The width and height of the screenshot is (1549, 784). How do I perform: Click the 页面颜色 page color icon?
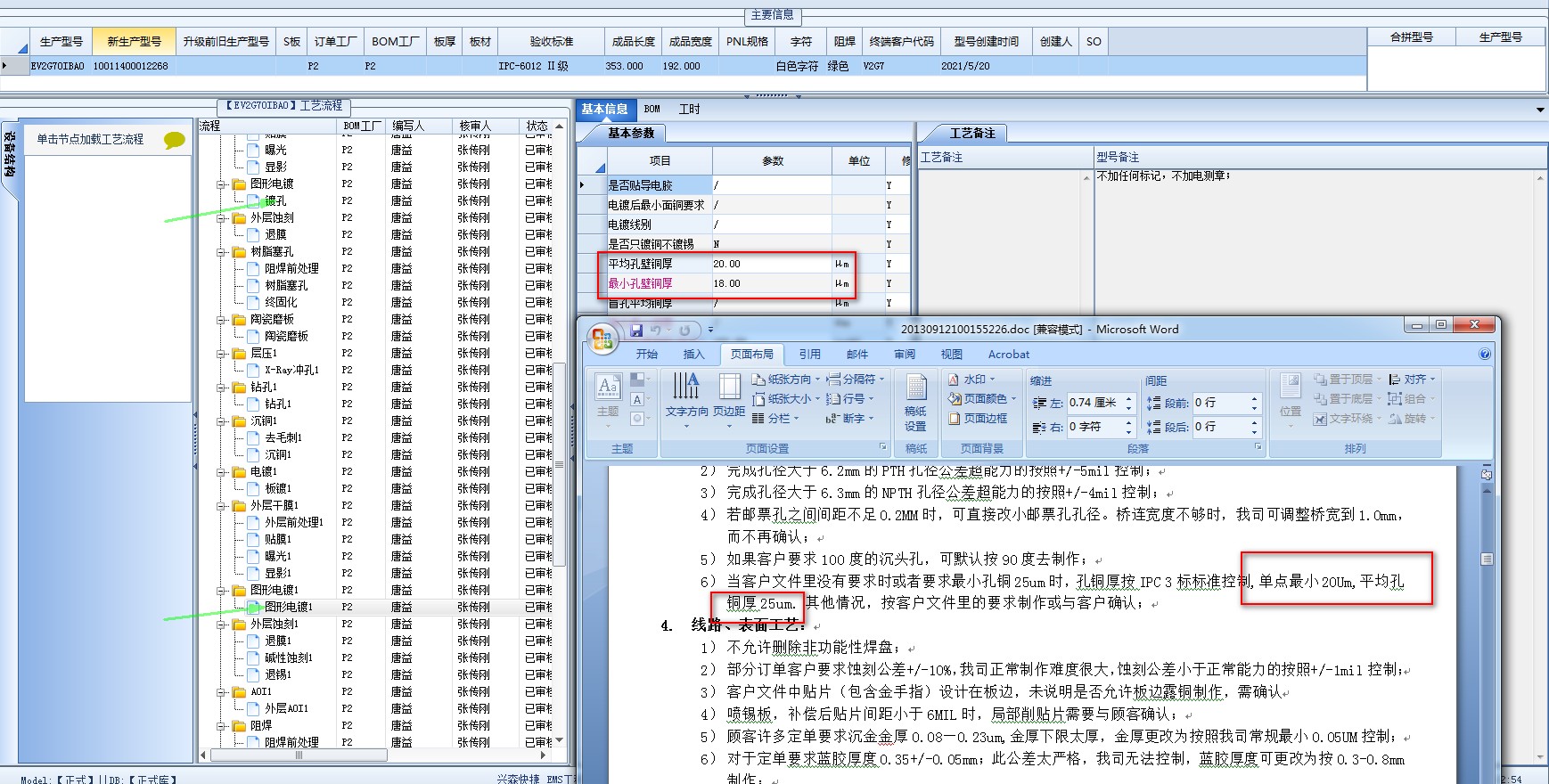(x=954, y=399)
